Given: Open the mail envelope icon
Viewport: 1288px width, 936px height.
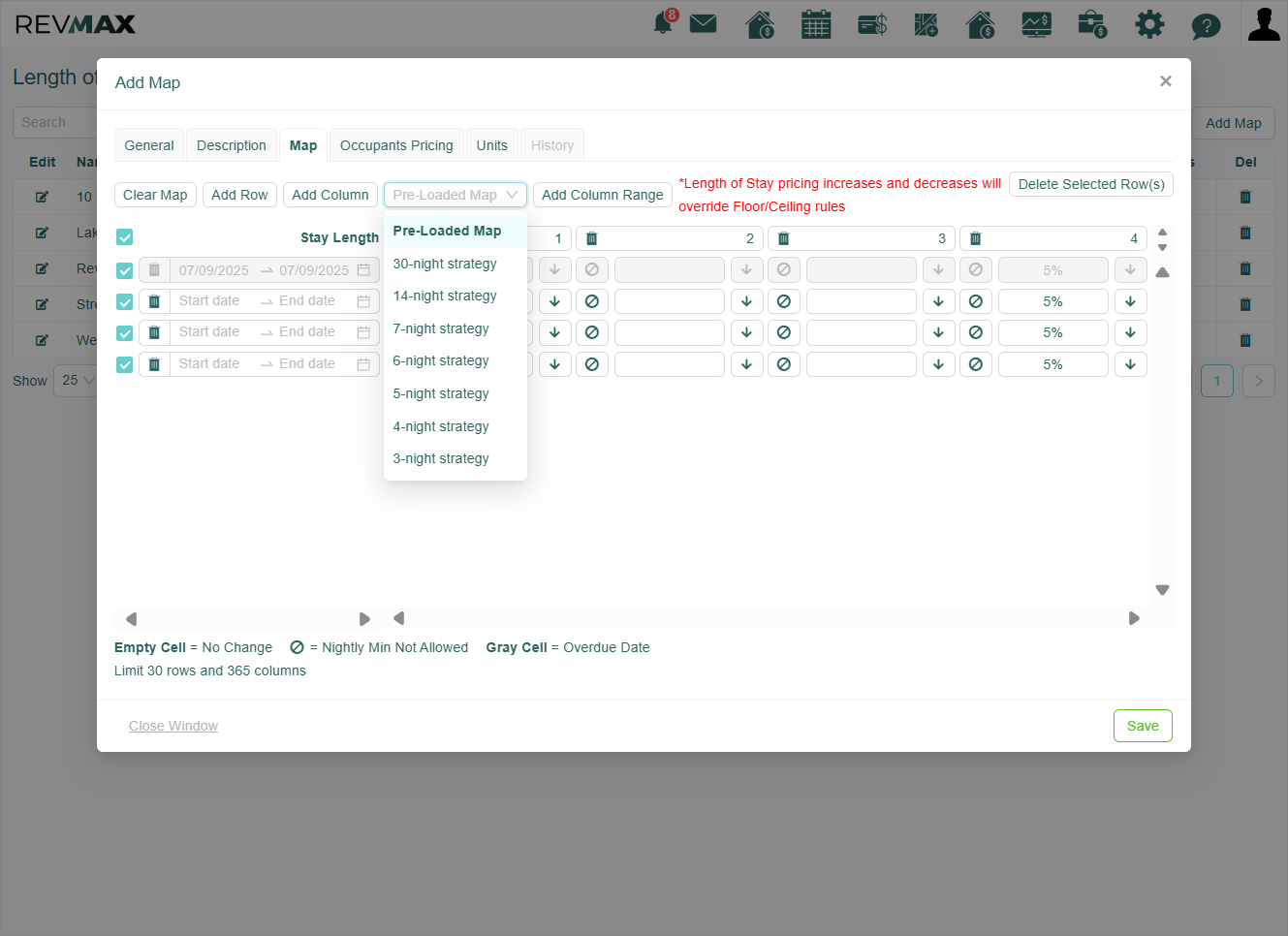Looking at the screenshot, I should pyautogui.click(x=704, y=23).
